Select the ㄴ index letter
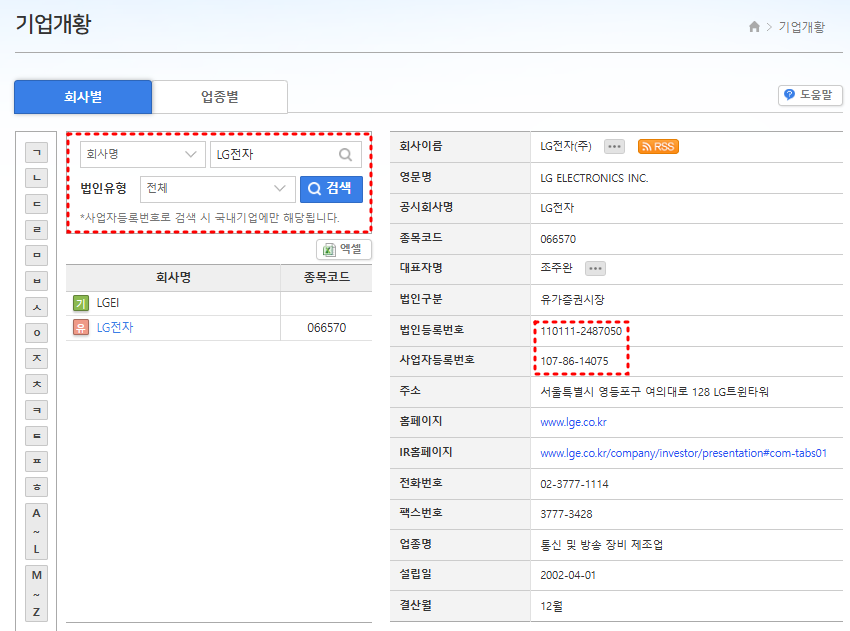 (37, 178)
